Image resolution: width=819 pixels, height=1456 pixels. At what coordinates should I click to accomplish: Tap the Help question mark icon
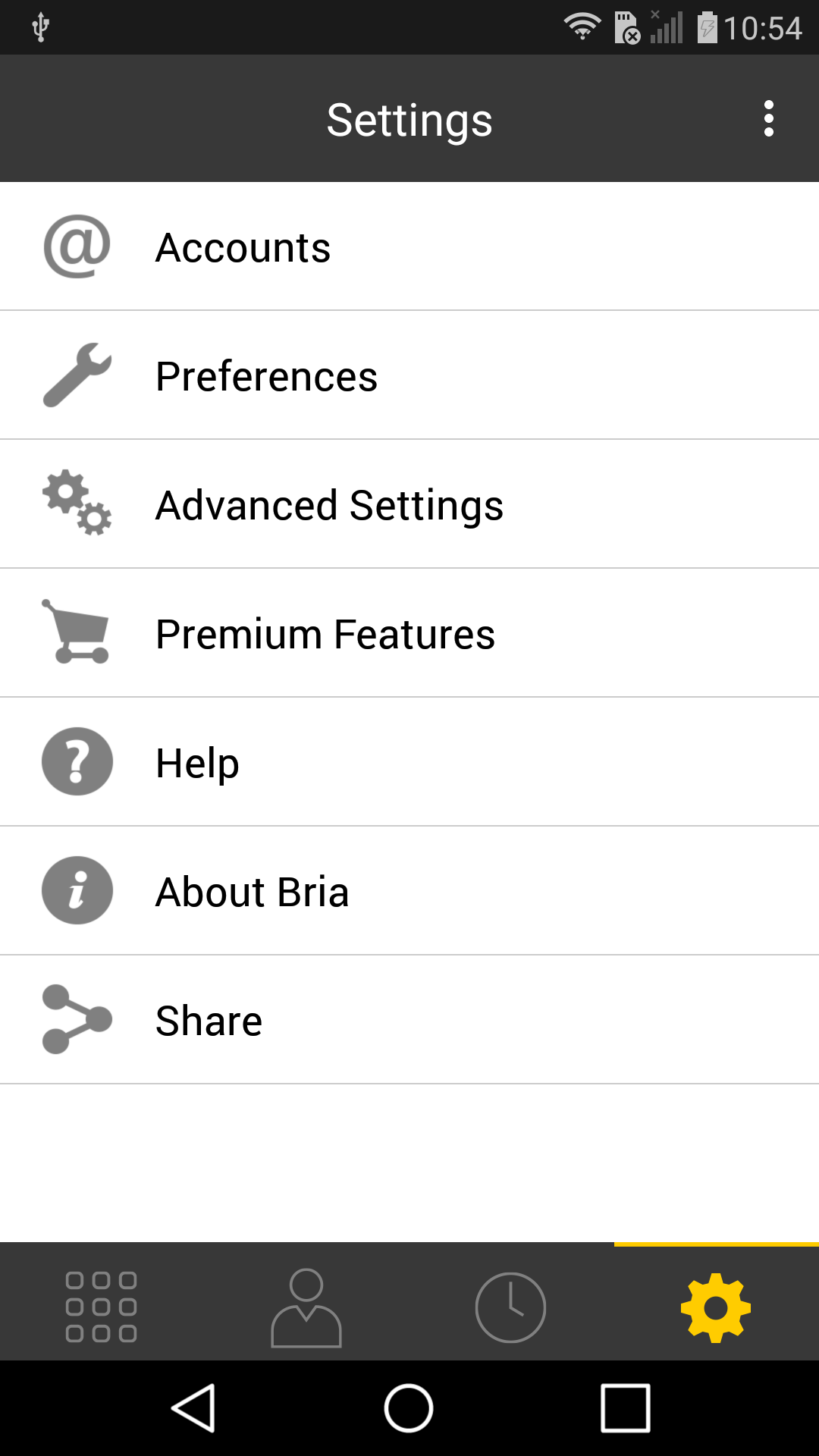(77, 761)
